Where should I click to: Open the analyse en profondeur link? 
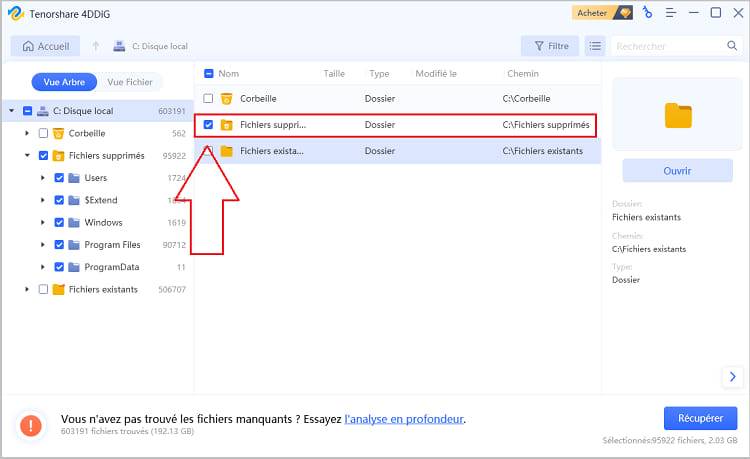coord(404,418)
